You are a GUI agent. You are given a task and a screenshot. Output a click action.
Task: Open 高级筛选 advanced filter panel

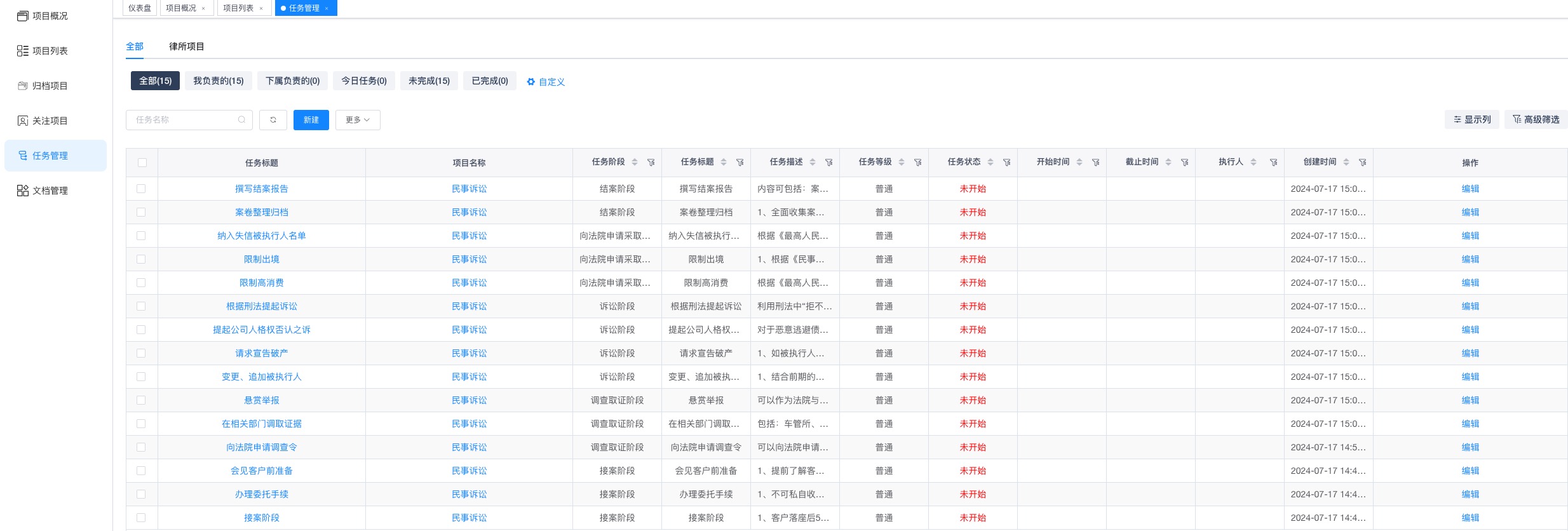pos(1536,119)
